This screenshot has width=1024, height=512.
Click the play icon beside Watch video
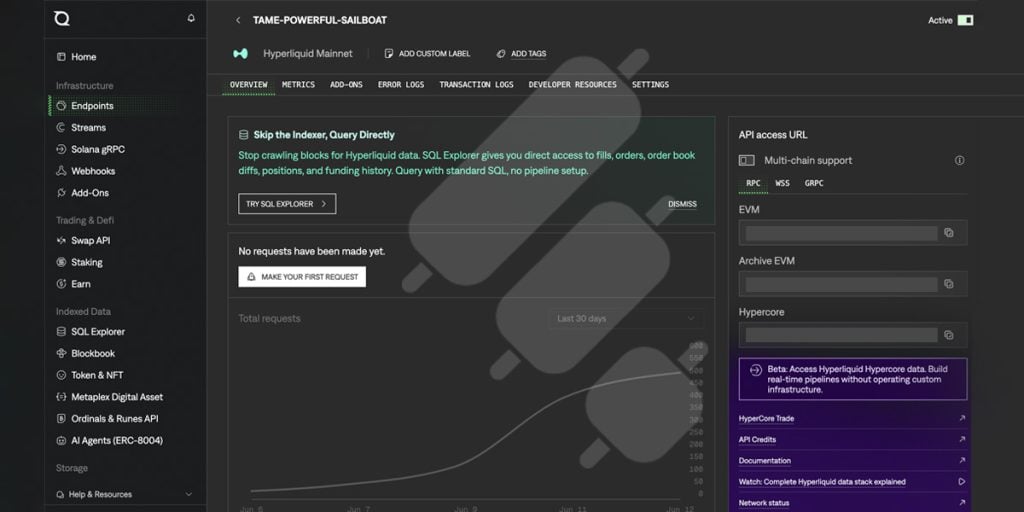coord(961,482)
